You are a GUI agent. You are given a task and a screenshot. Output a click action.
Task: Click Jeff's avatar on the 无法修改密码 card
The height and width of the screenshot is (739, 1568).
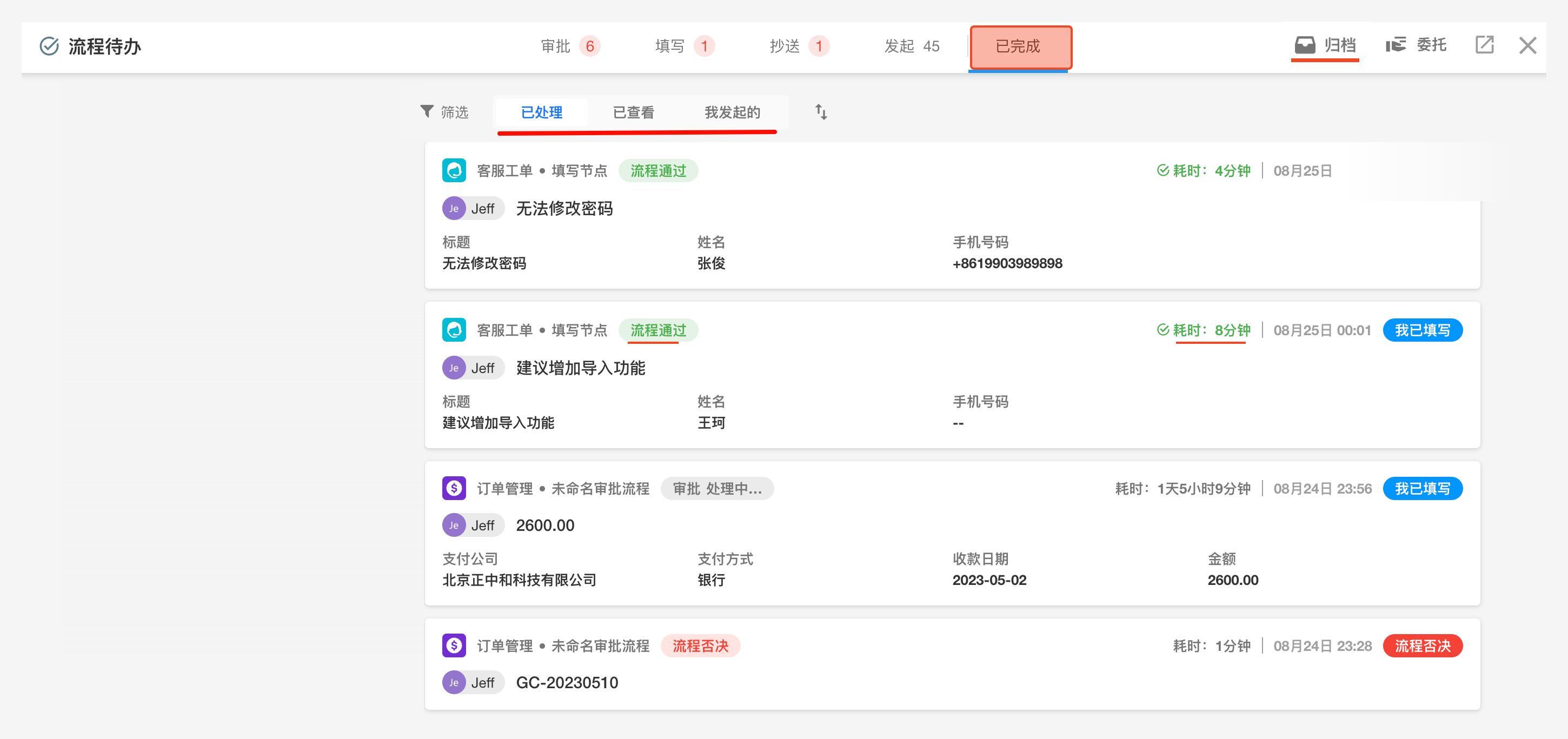(454, 209)
